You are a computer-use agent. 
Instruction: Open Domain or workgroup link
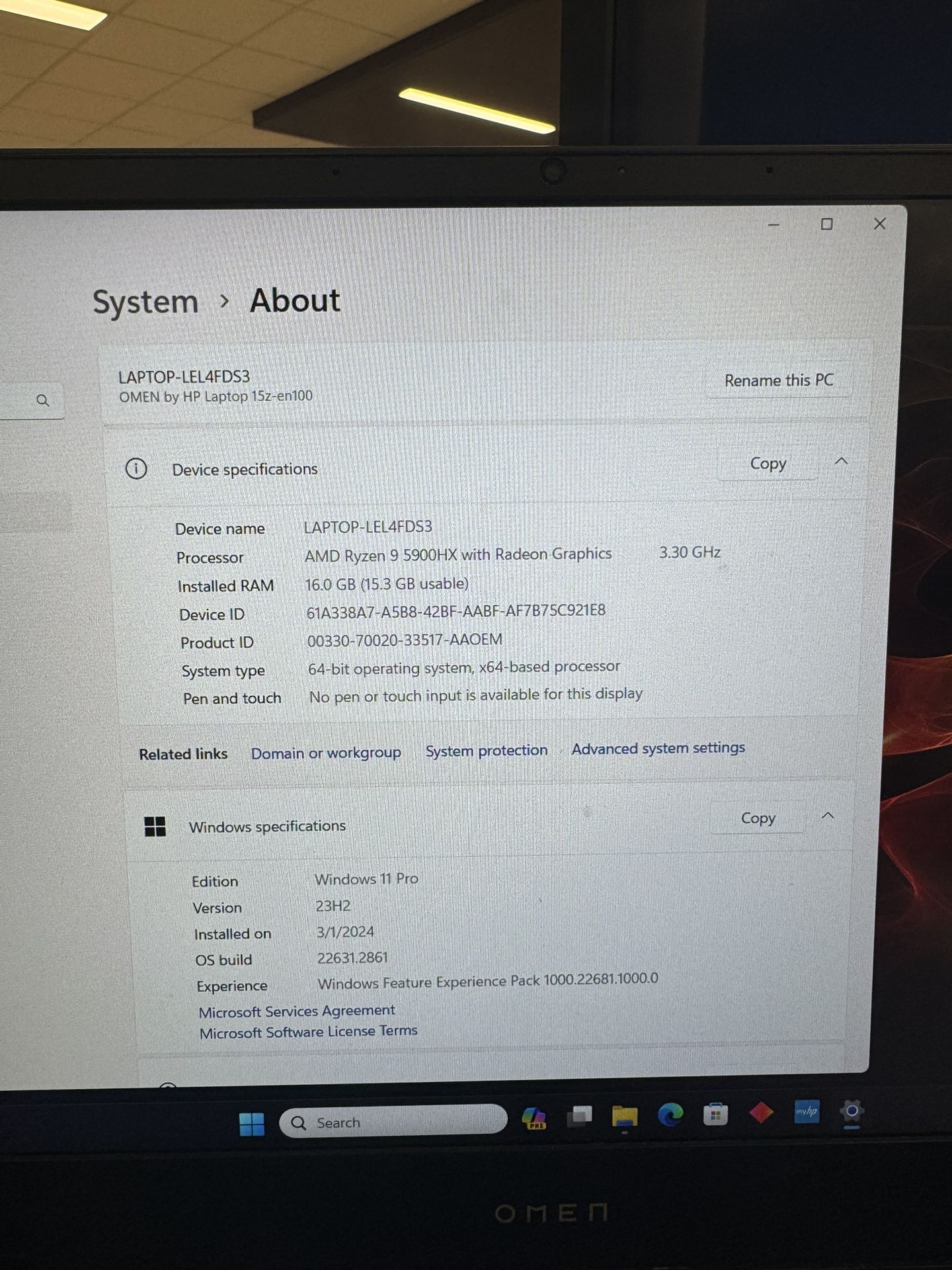click(326, 753)
